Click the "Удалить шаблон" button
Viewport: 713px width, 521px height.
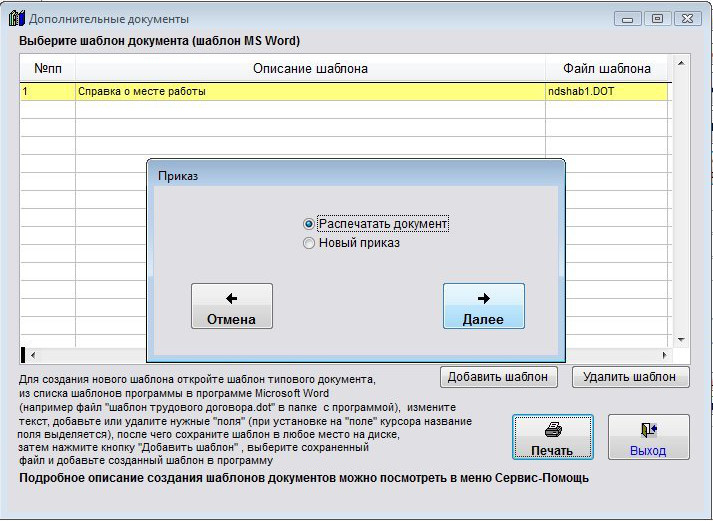coord(631,377)
